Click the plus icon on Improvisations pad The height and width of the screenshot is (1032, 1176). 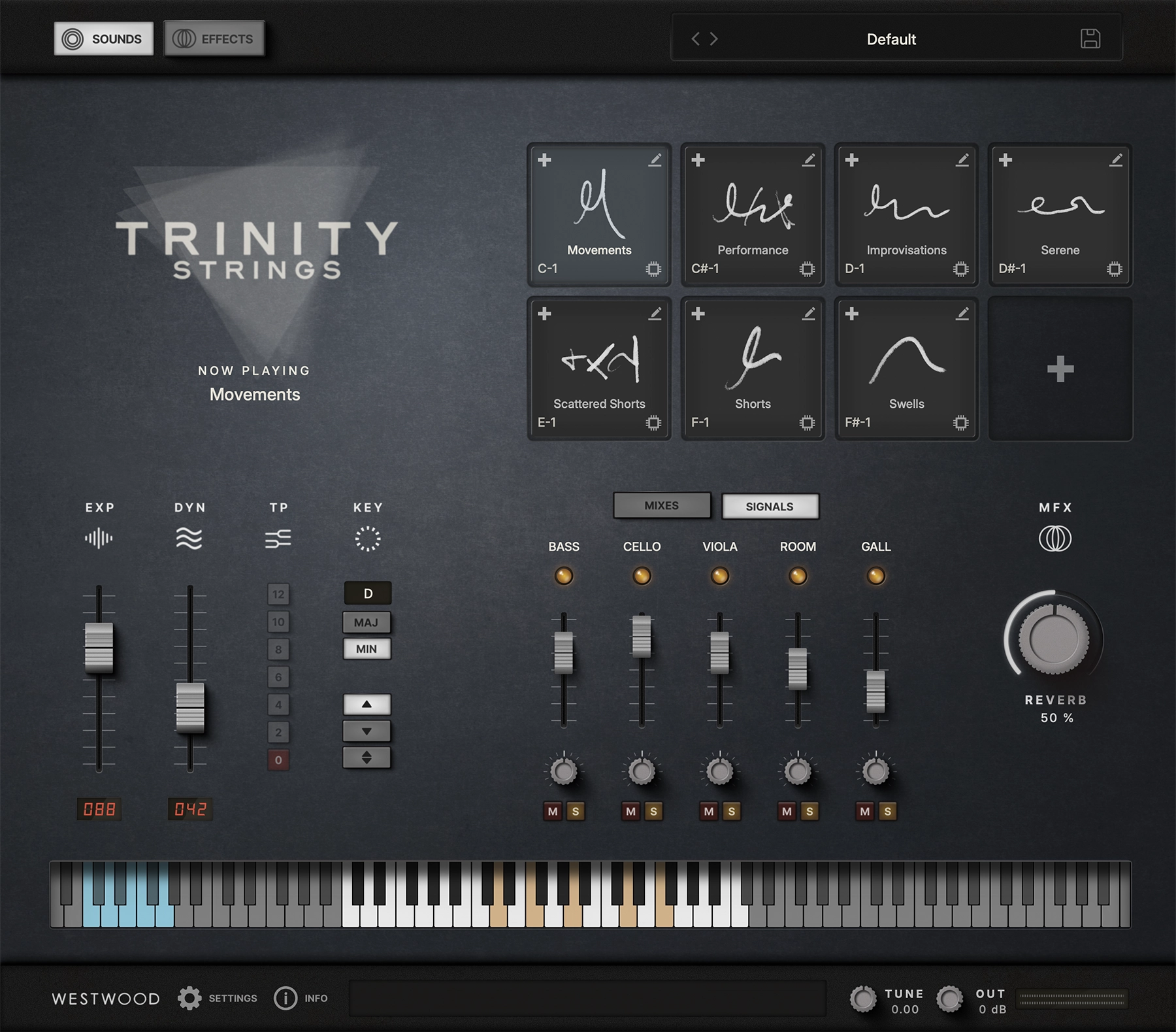[851, 160]
